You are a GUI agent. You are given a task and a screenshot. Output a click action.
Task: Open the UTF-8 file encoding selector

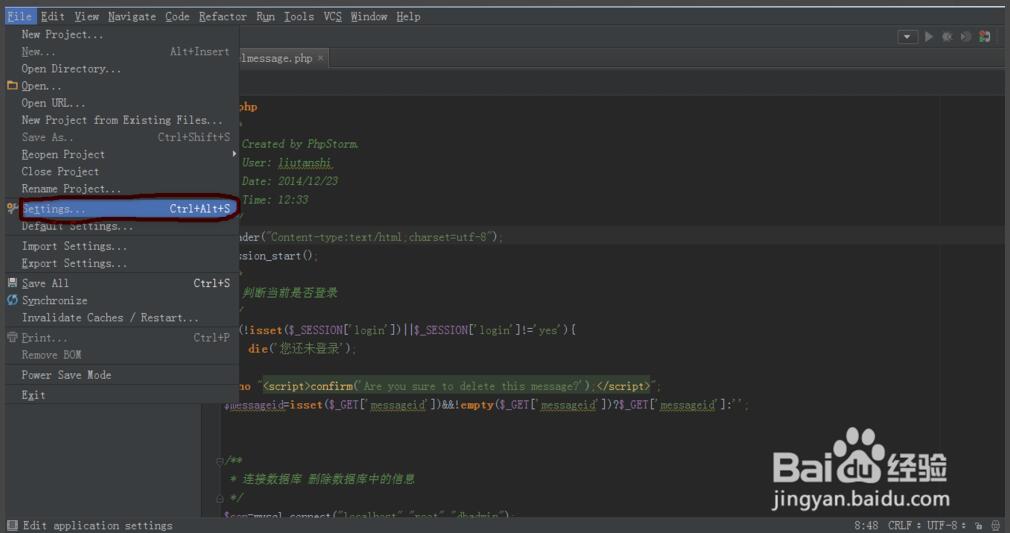pos(946,525)
